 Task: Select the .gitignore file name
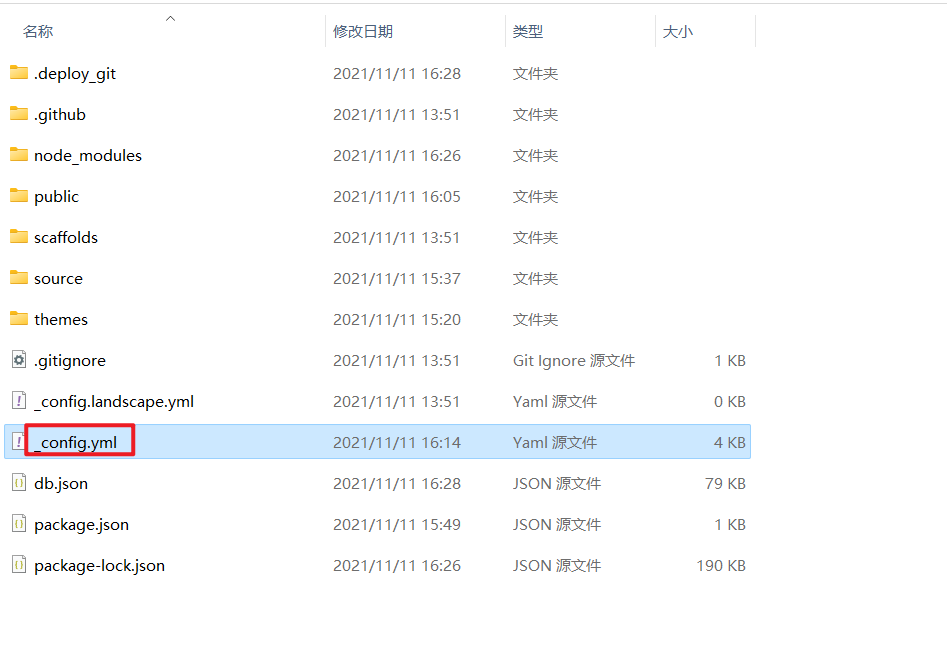(70, 361)
